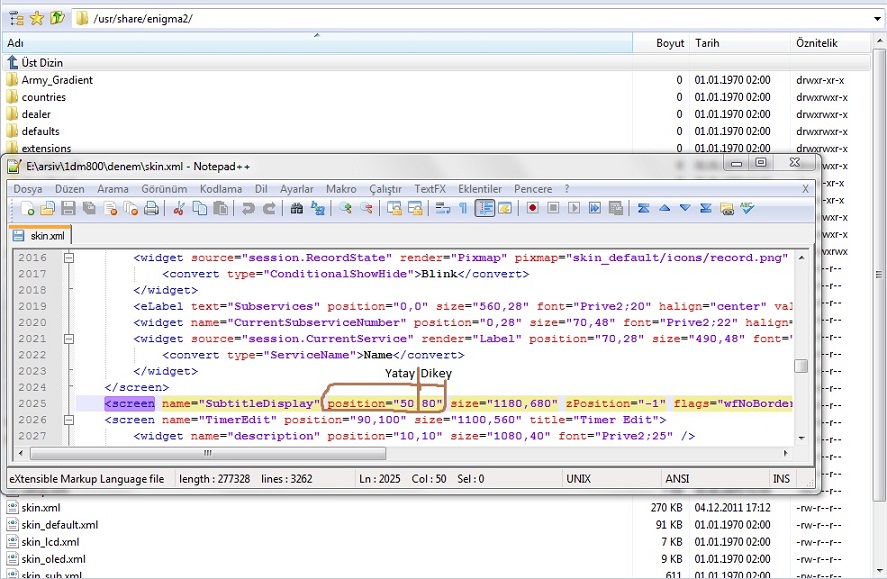Collapse the fold marker at line 2016
887x579 pixels.
69,258
